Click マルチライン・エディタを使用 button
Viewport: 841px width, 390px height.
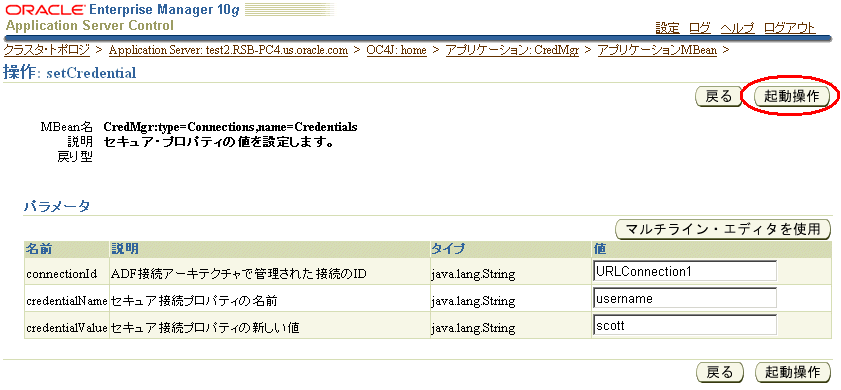pyautogui.click(x=723, y=229)
